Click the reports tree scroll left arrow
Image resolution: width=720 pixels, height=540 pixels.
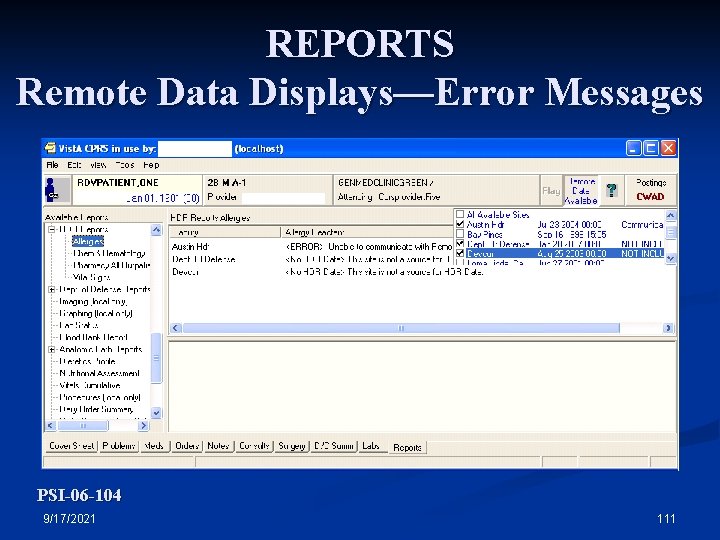(x=51, y=426)
